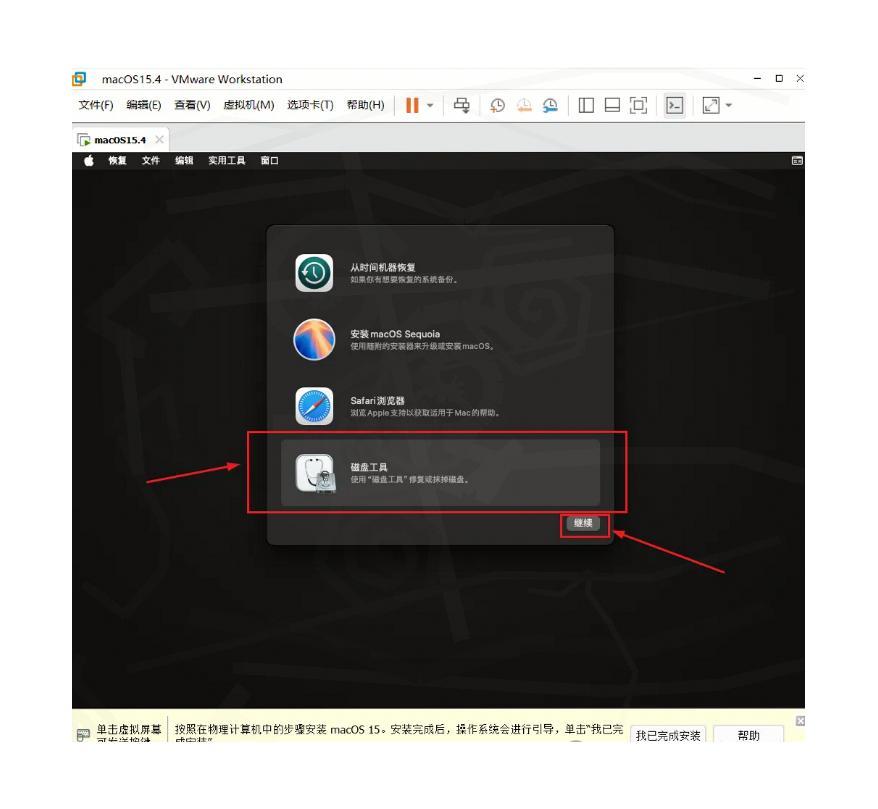
Task: Open the 查看(V) menu
Action: 192,105
